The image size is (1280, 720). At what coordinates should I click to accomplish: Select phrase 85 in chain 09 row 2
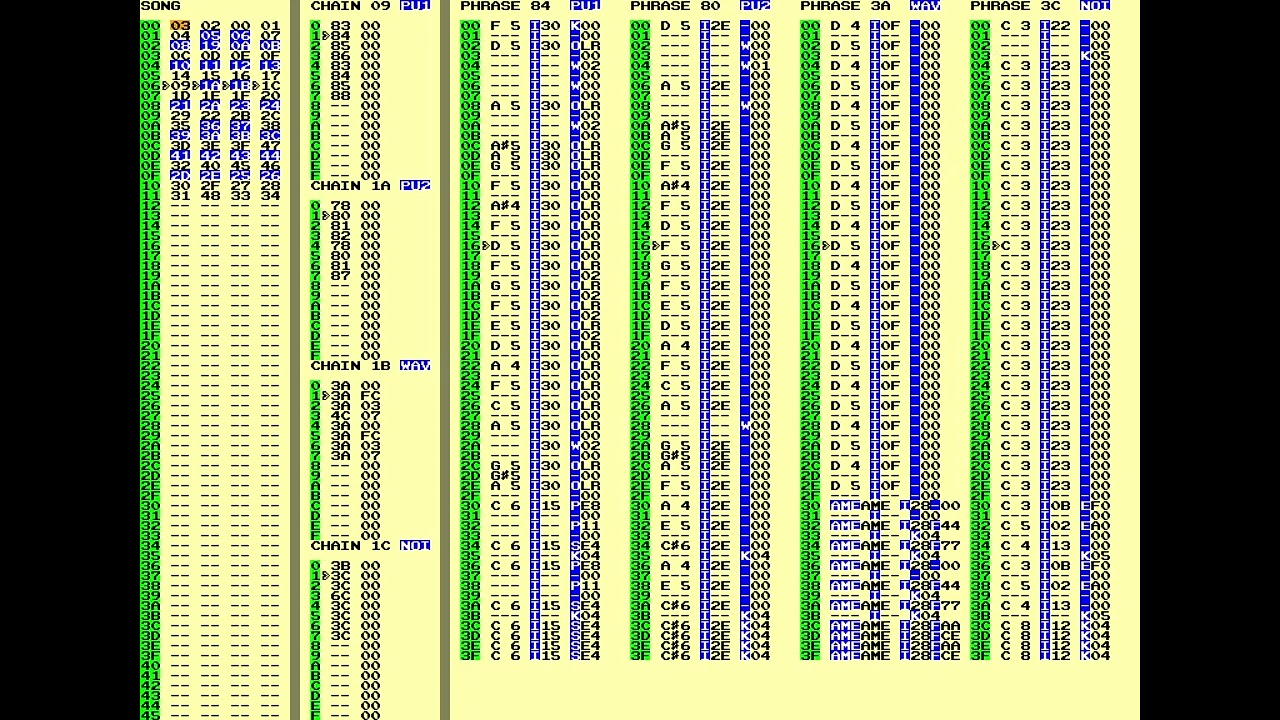(340, 46)
